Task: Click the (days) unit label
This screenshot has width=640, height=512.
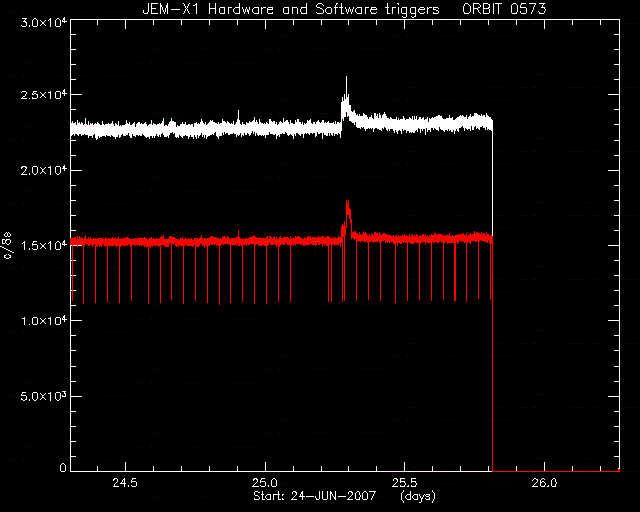Action: pyautogui.click(x=418, y=496)
